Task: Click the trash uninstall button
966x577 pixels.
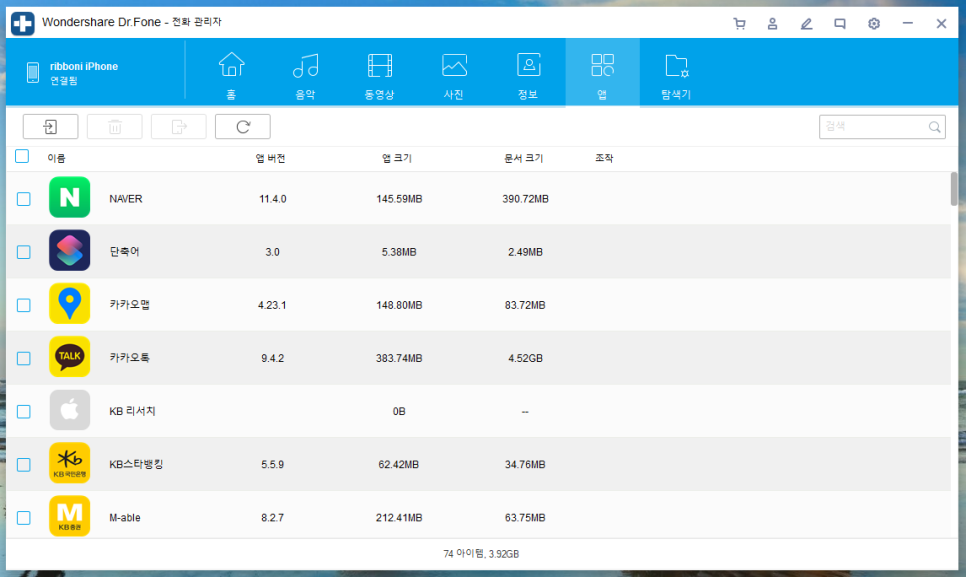Action: click(115, 127)
